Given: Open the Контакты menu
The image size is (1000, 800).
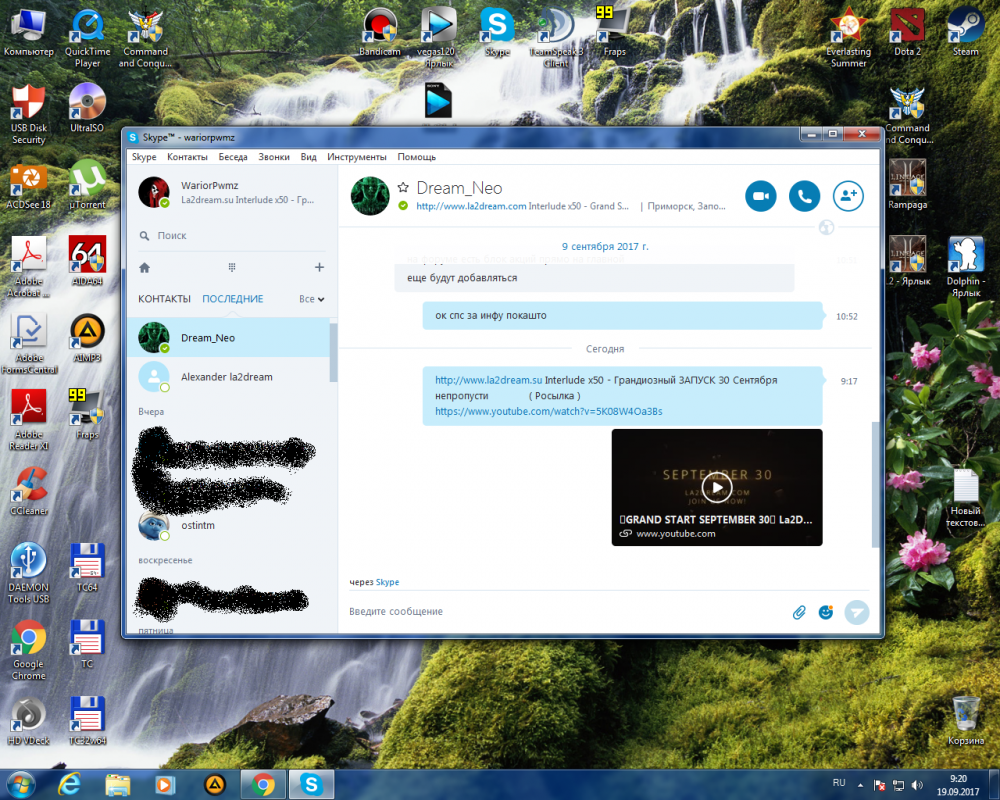Looking at the screenshot, I should 187,157.
